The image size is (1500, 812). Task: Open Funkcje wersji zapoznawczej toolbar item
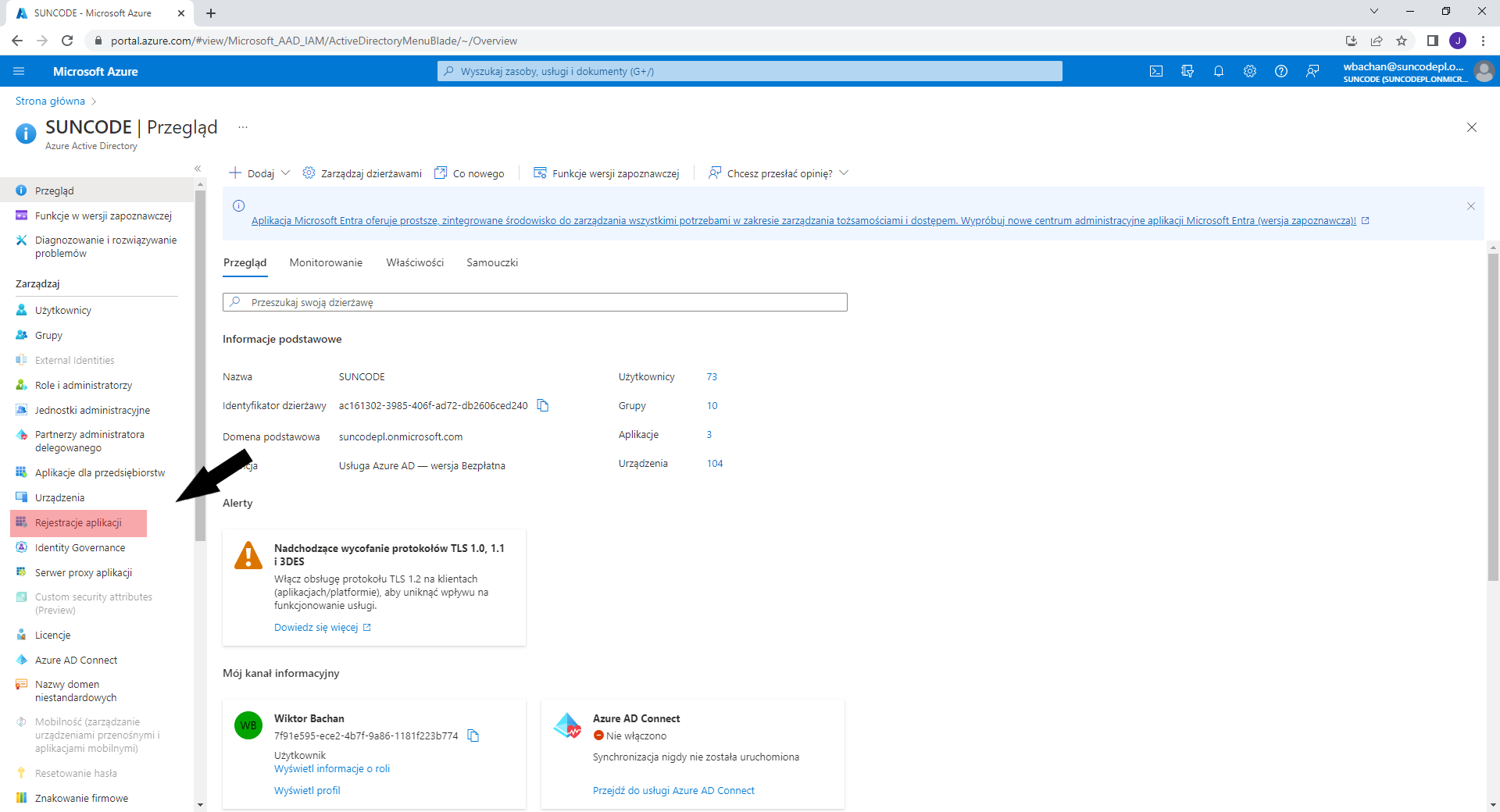(606, 173)
